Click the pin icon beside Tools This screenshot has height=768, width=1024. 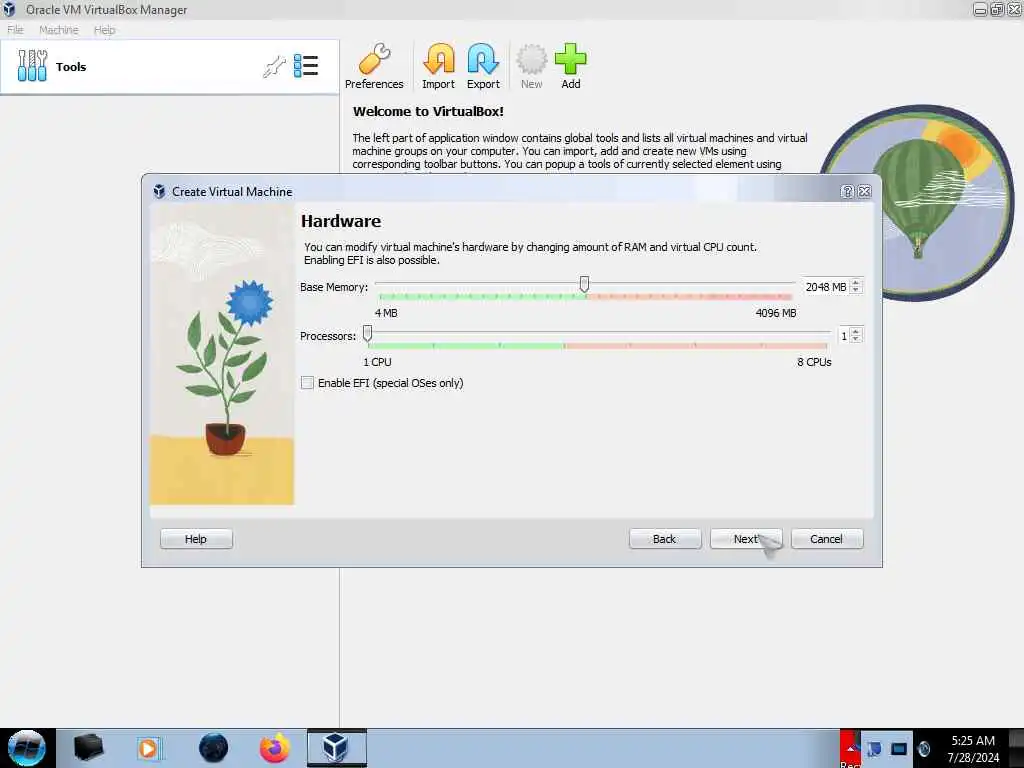274,67
